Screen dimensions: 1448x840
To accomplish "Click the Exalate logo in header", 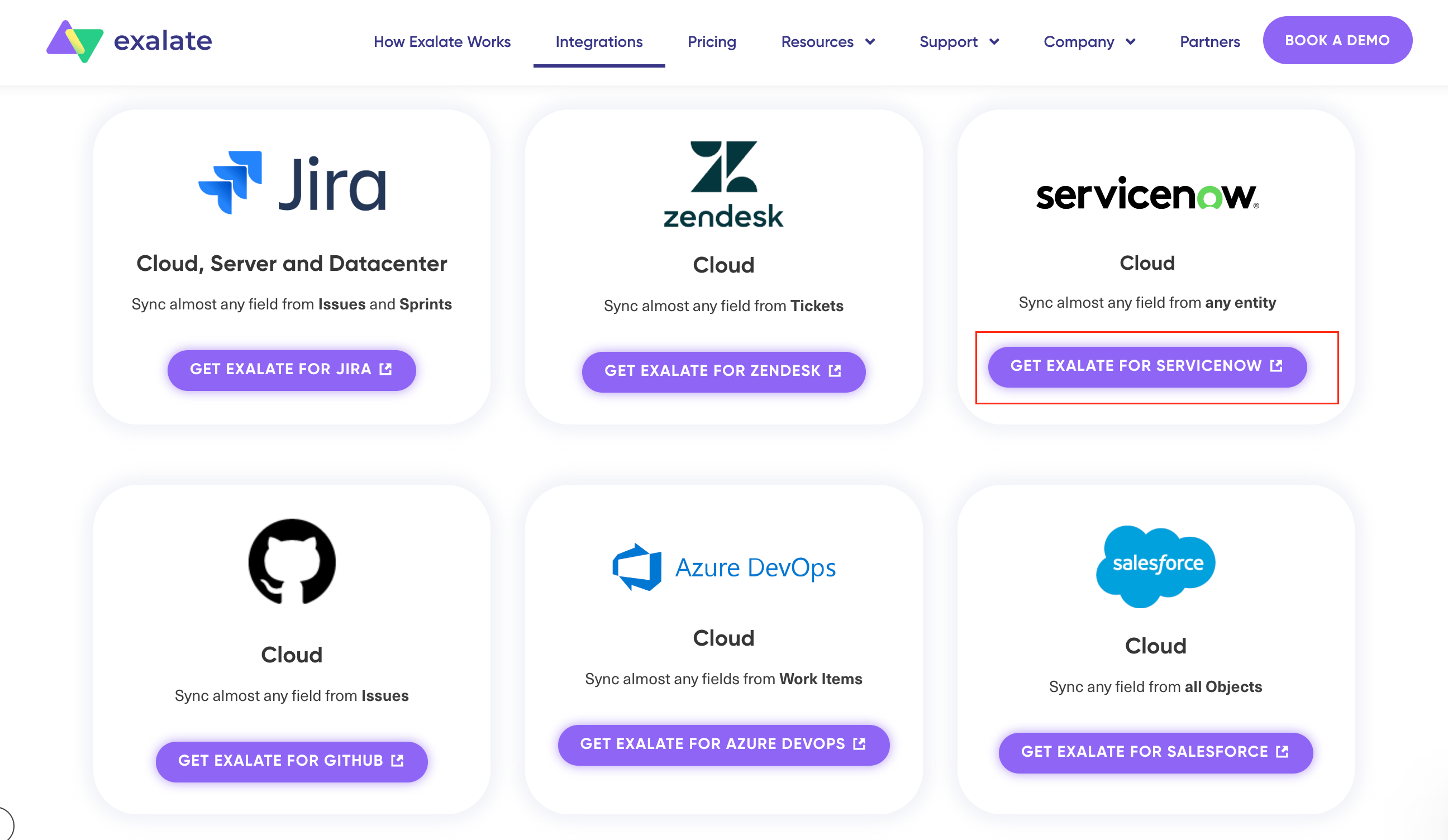I will pos(129,41).
